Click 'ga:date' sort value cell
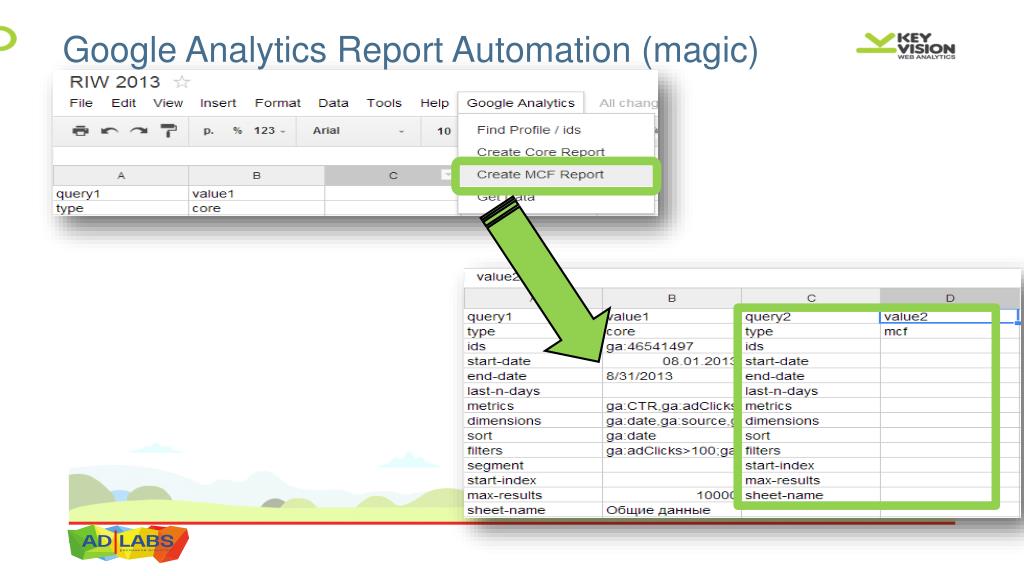The height and width of the screenshot is (576, 1024). pyautogui.click(x=671, y=436)
